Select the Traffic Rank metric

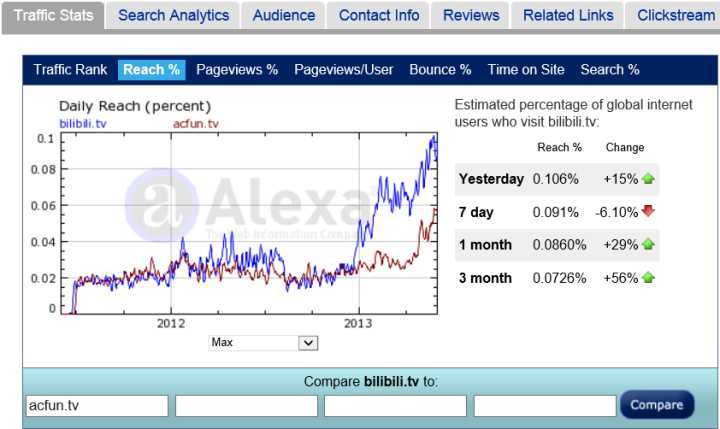[x=70, y=70]
